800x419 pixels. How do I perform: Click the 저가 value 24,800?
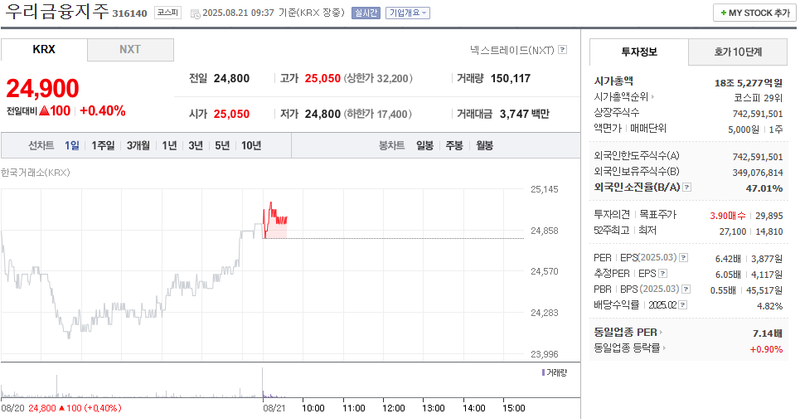[322, 114]
